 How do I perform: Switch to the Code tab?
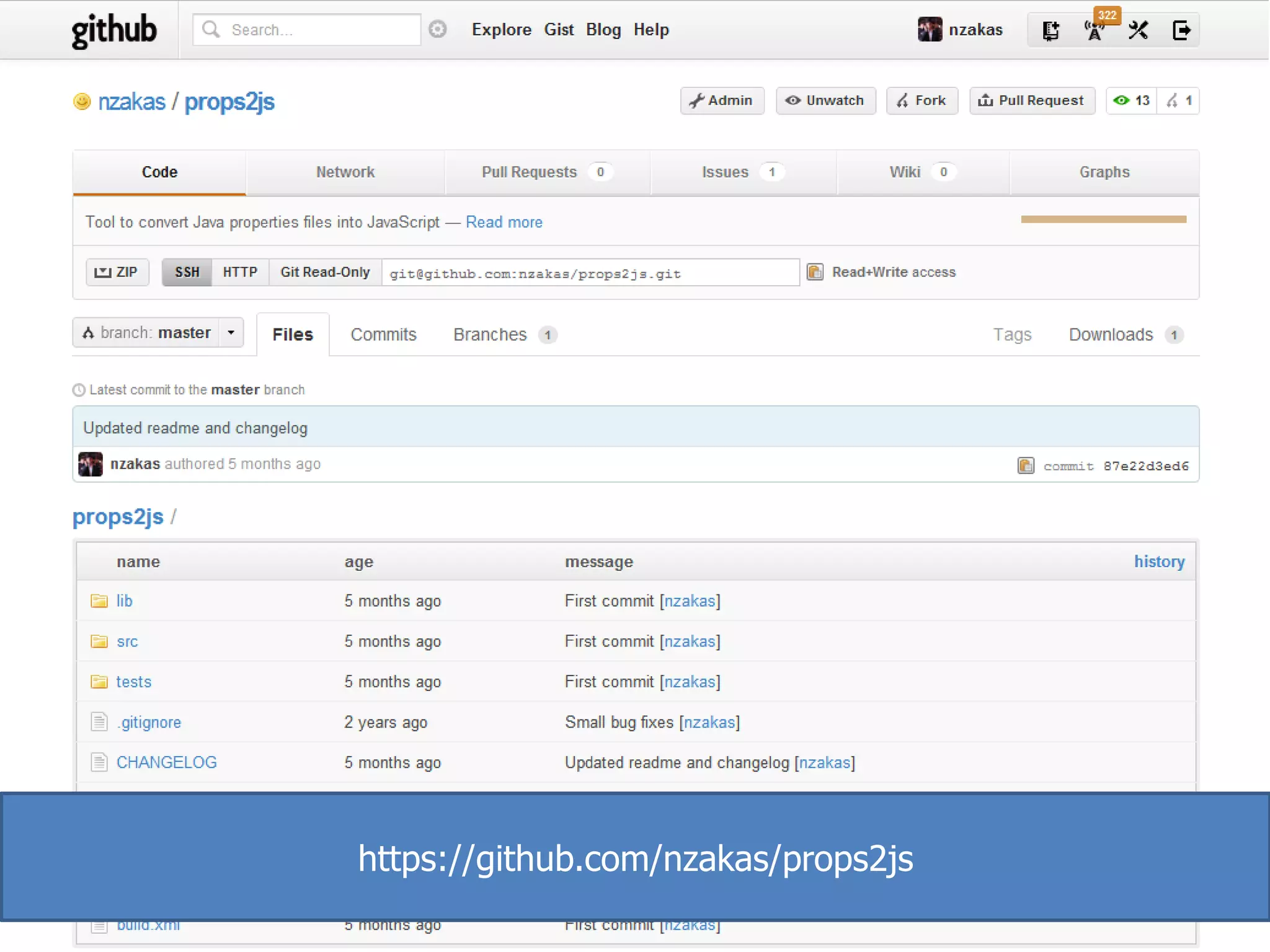click(159, 172)
